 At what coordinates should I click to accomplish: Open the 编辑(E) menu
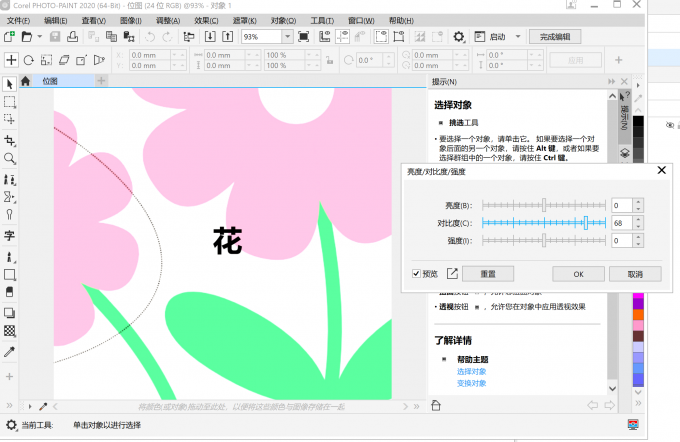(56, 21)
